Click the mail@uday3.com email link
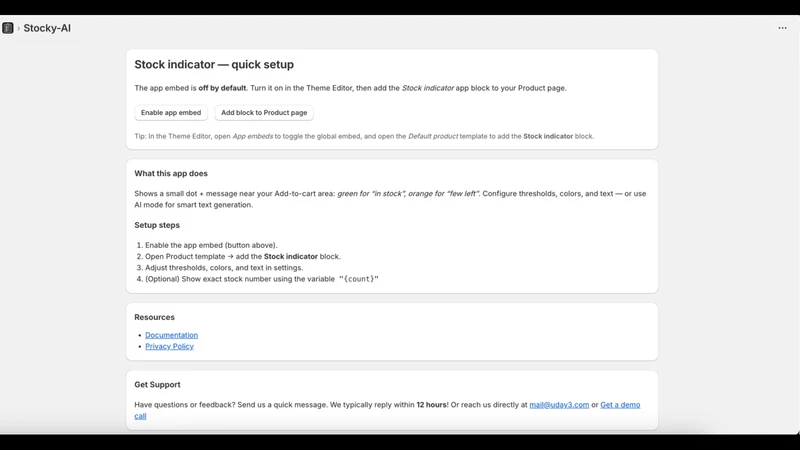Image resolution: width=800 pixels, height=450 pixels. 559,405
